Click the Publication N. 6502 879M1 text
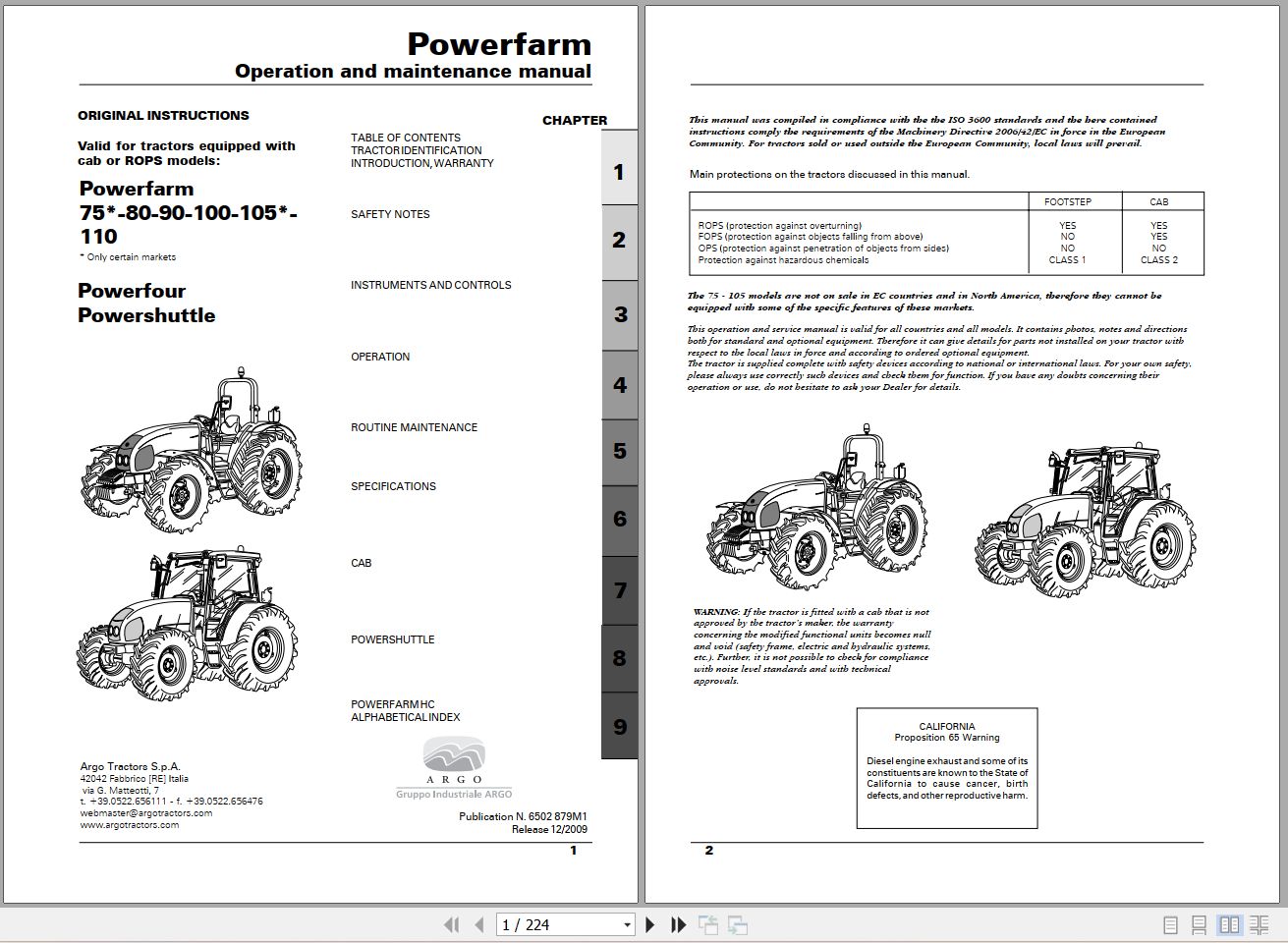The height and width of the screenshot is (943, 1288). [523, 816]
